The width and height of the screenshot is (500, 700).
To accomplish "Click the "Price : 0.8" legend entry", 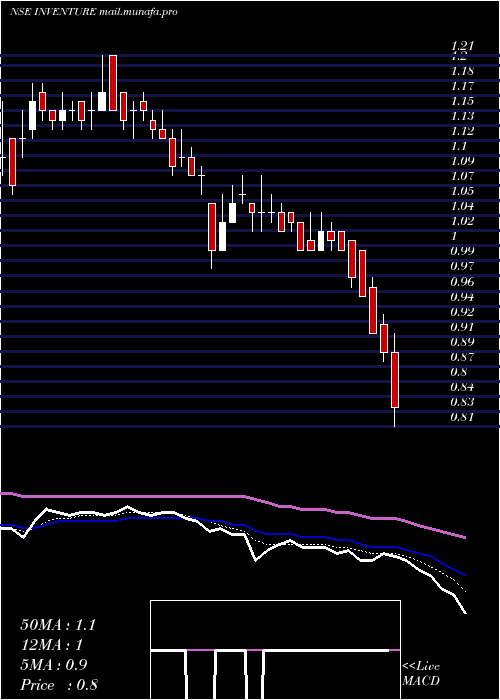I will point(59,685).
